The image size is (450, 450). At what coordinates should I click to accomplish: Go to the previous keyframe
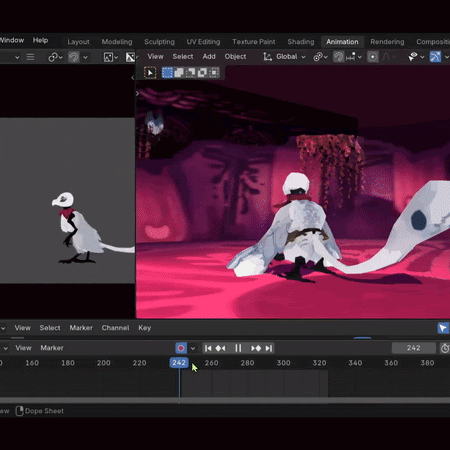click(220, 348)
